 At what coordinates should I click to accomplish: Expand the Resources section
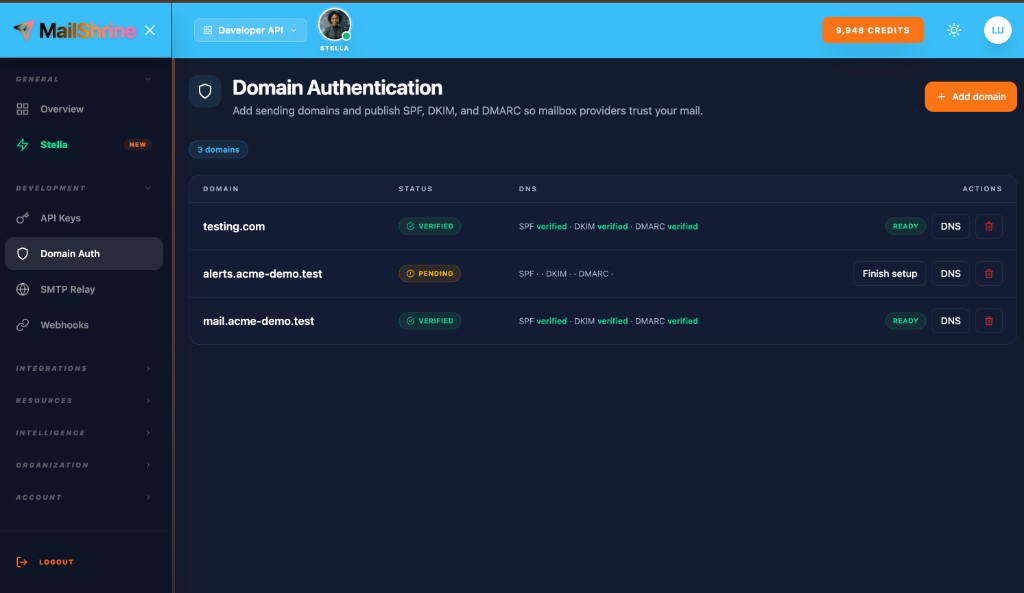(84, 400)
